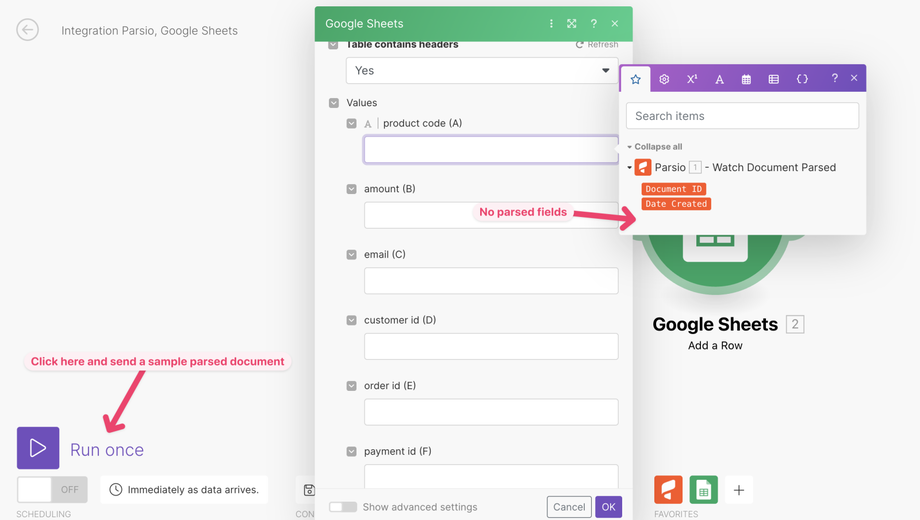Viewport: 920px width, 520px height.
Task: Focus the email (C) input field
Action: [x=491, y=281]
